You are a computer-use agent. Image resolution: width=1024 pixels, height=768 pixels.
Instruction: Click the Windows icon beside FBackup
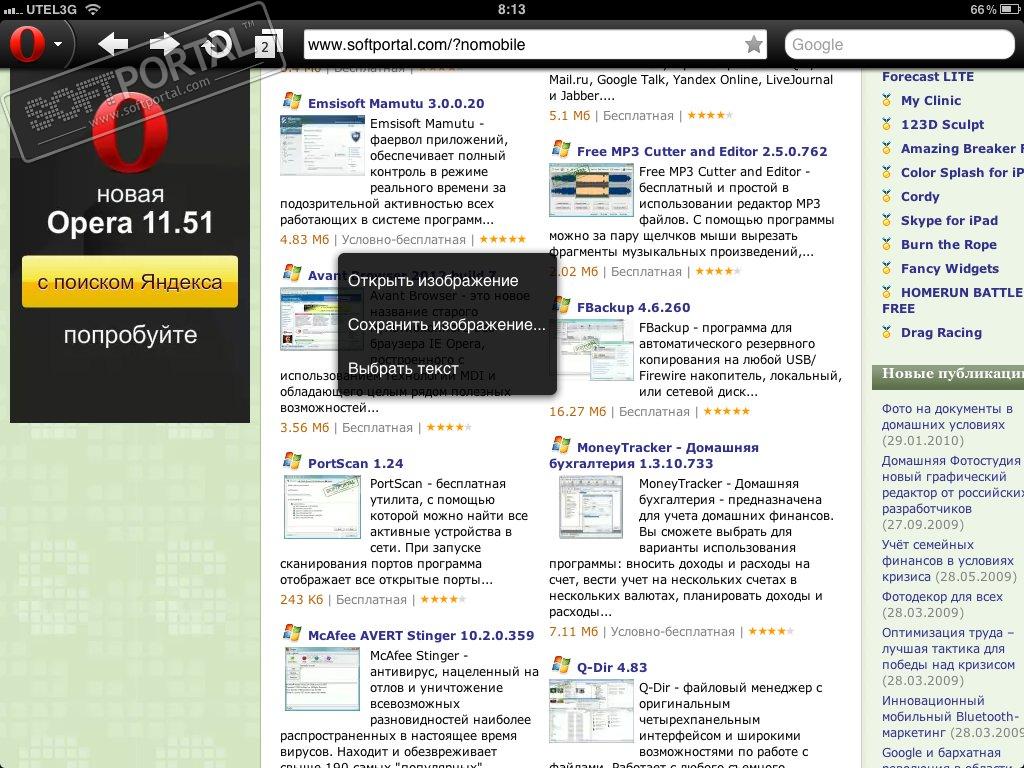coord(560,305)
